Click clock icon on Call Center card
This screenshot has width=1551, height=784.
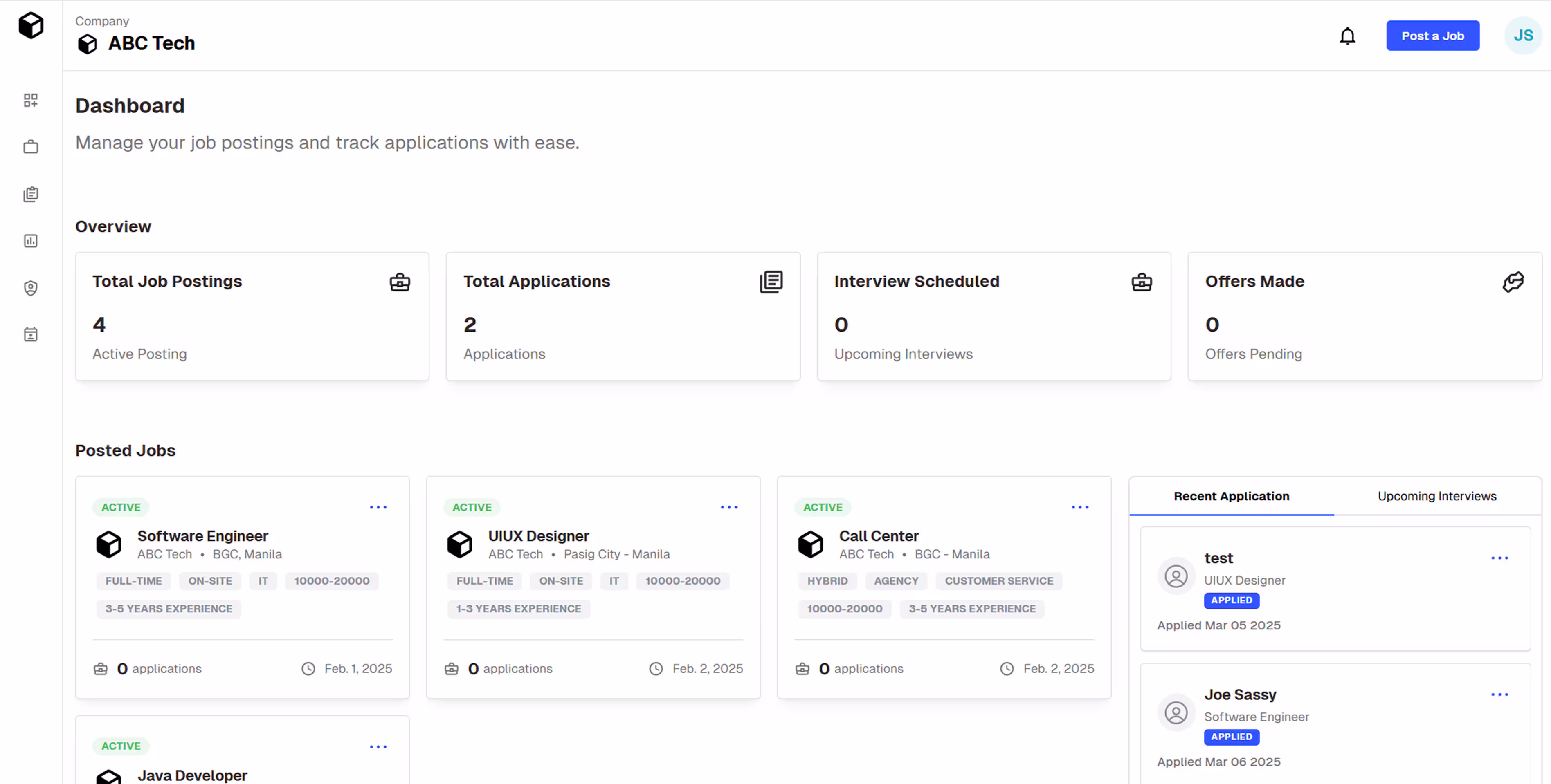[x=1007, y=668]
